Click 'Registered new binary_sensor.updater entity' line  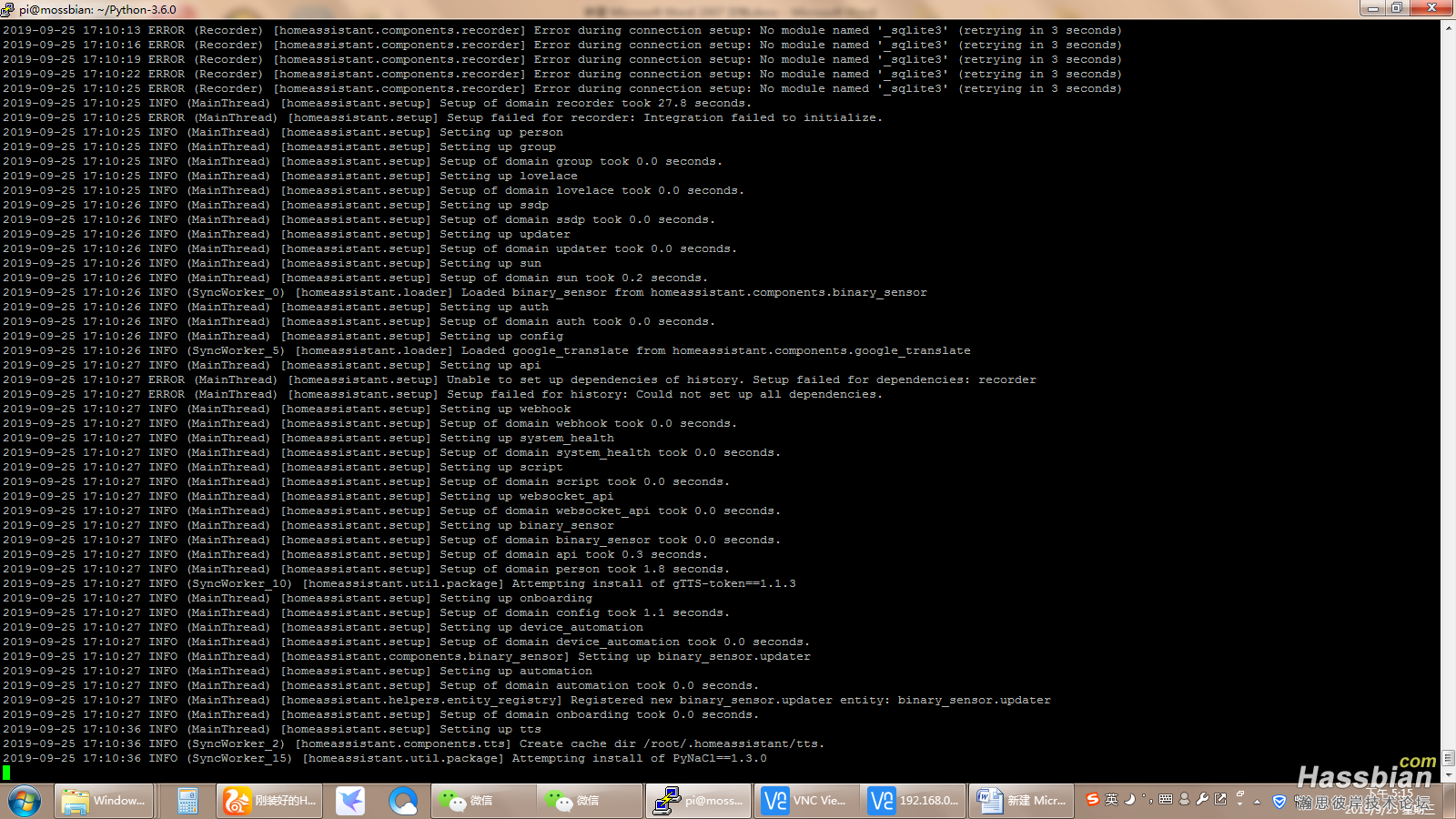pos(527,700)
